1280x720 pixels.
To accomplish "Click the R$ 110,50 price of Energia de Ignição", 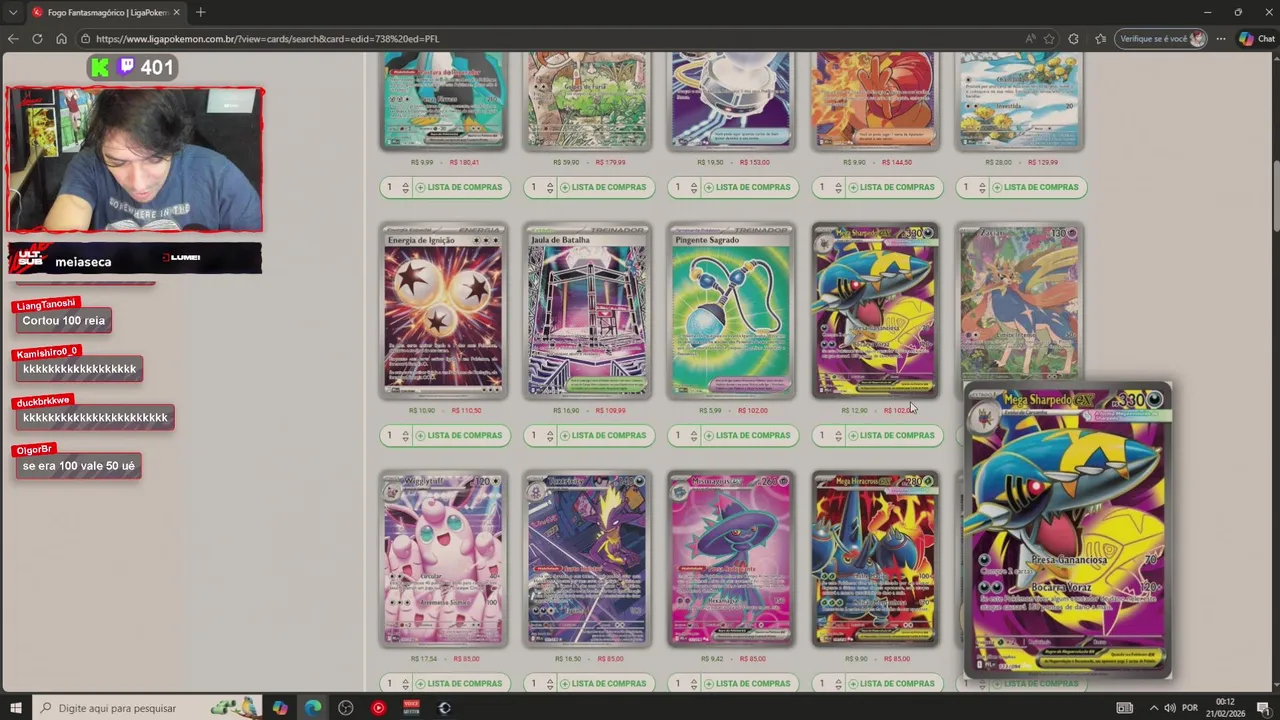I will pos(466,411).
